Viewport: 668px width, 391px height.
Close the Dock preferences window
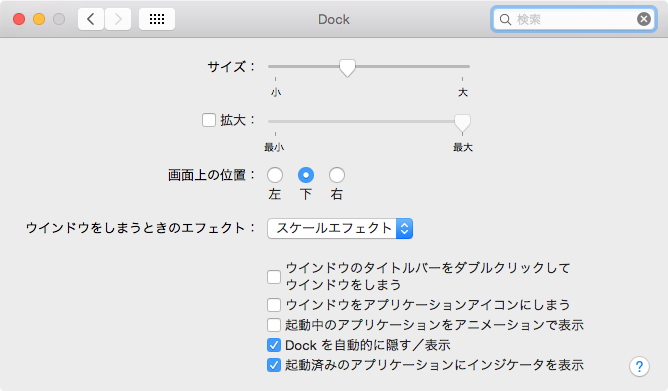[x=19, y=19]
